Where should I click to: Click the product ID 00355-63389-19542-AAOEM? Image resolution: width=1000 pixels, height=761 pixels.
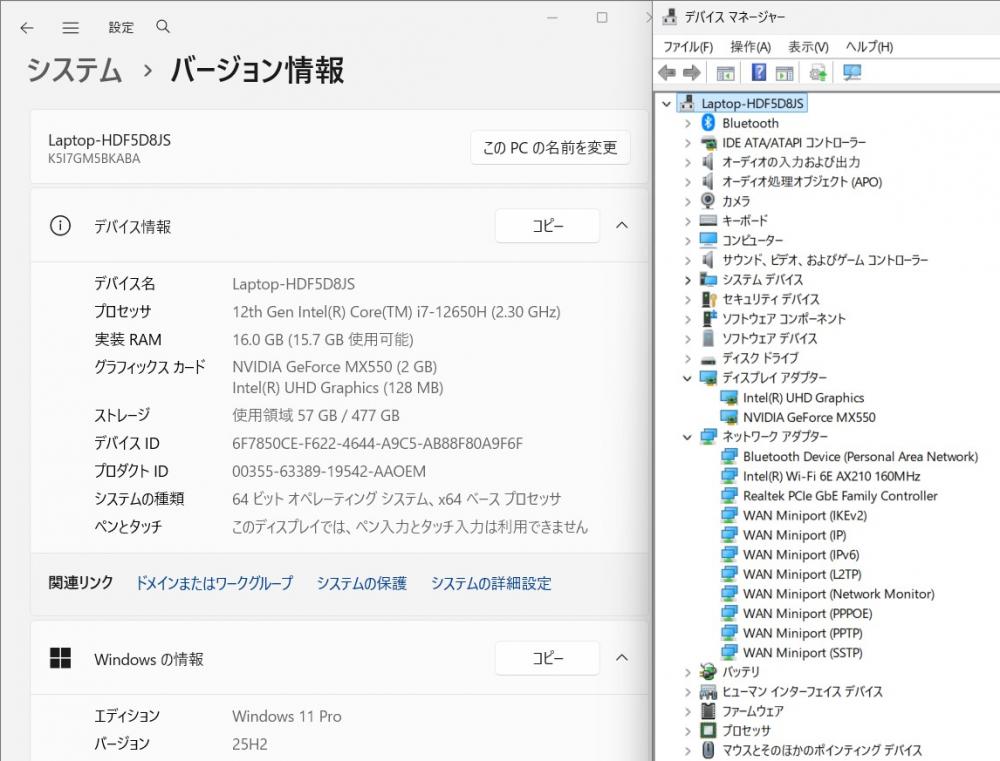(329, 471)
